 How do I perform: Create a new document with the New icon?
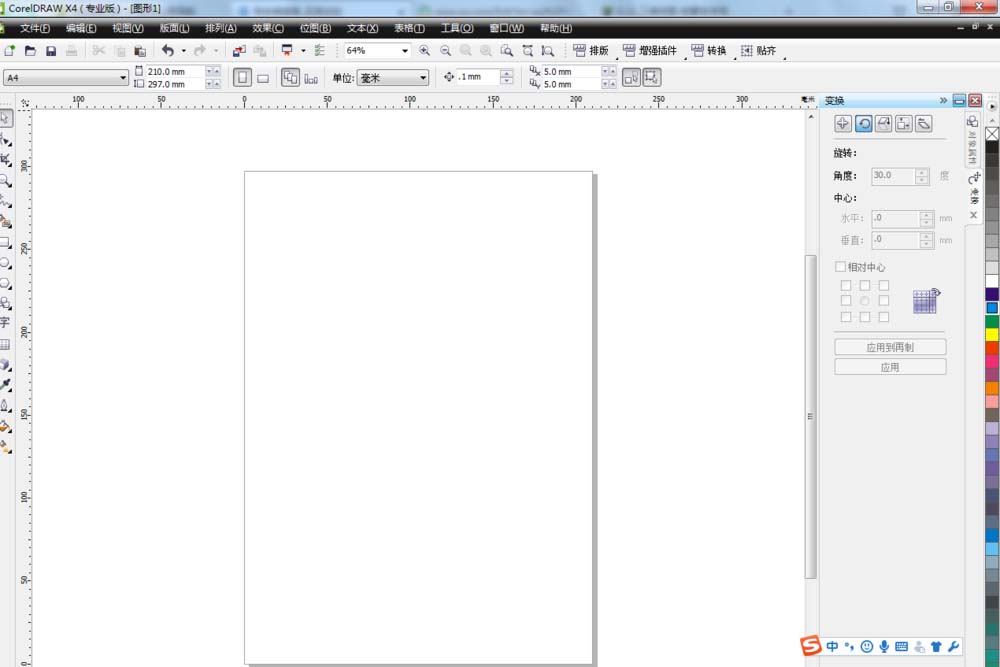(10, 50)
